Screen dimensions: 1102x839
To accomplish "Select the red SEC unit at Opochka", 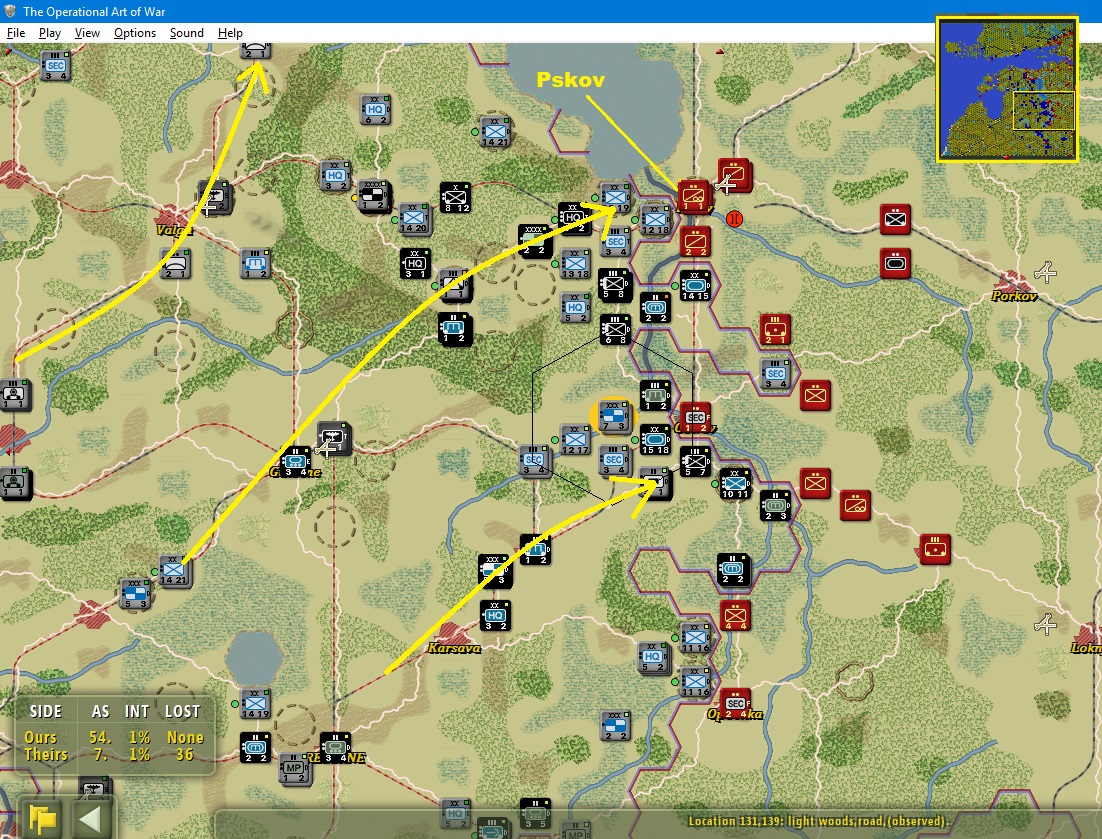I will [x=735, y=704].
